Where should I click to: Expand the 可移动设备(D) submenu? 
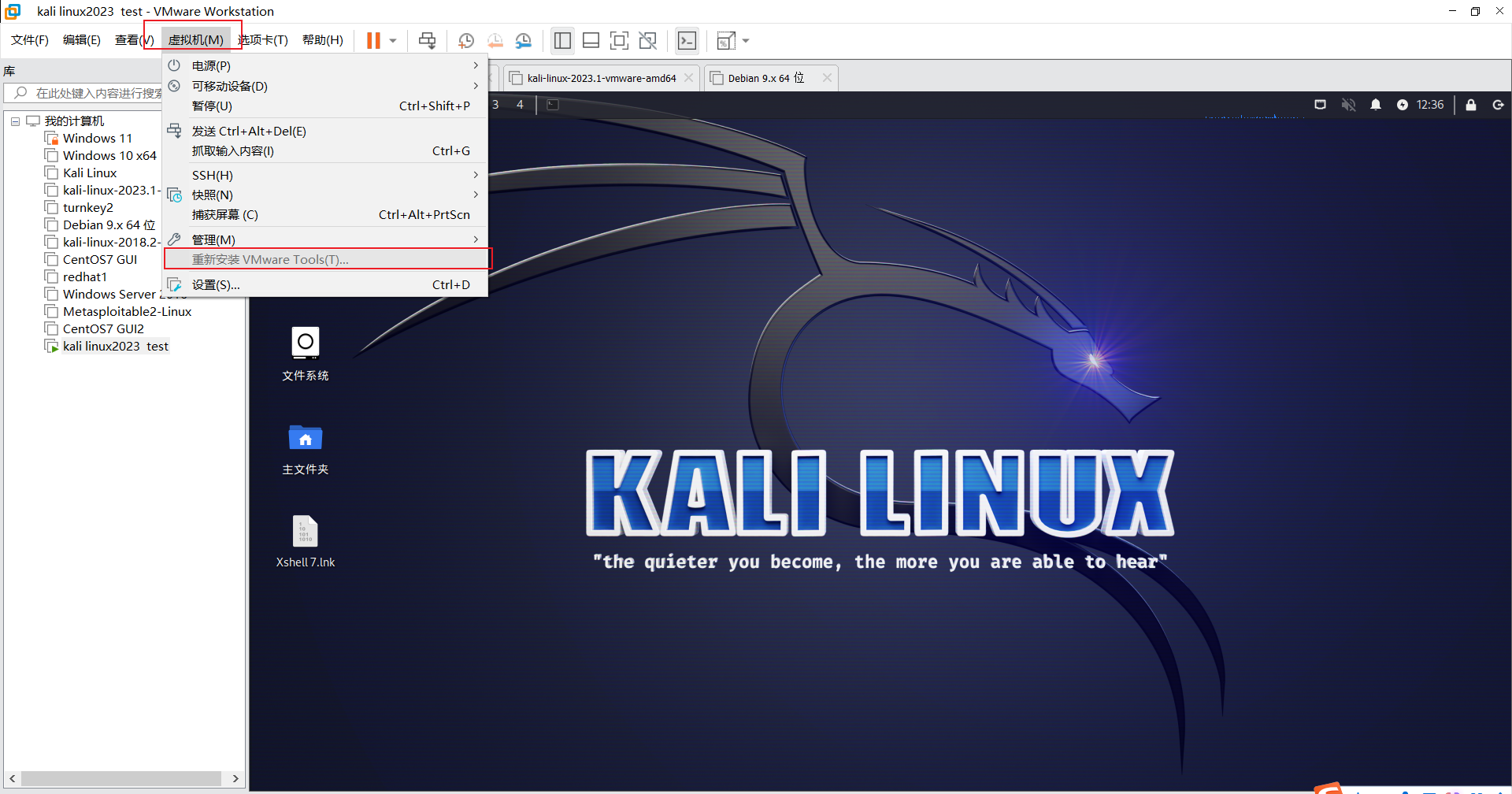[325, 86]
